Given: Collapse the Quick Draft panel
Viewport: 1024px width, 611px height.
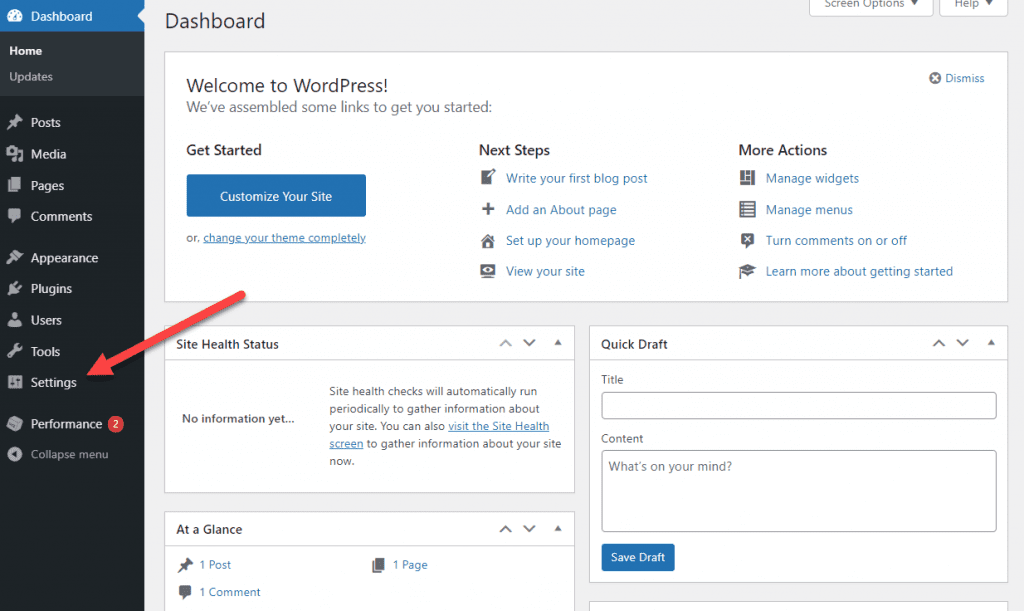Looking at the screenshot, I should 991,343.
